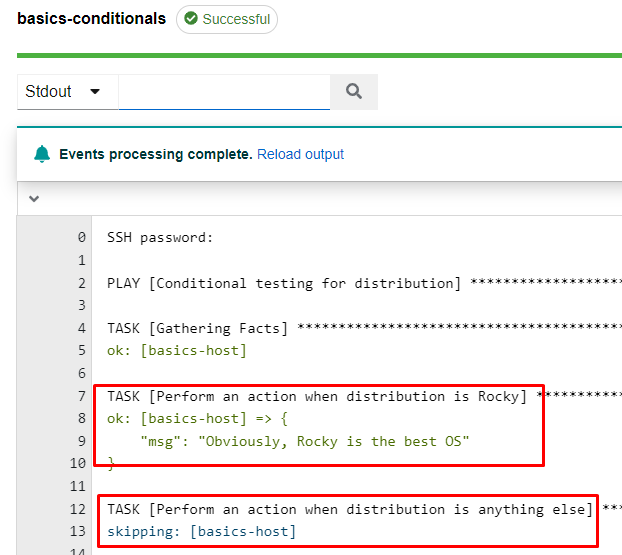The width and height of the screenshot is (622, 555).
Task: Click the 'skipping: [basics-host]' line
Action: (x=202, y=531)
